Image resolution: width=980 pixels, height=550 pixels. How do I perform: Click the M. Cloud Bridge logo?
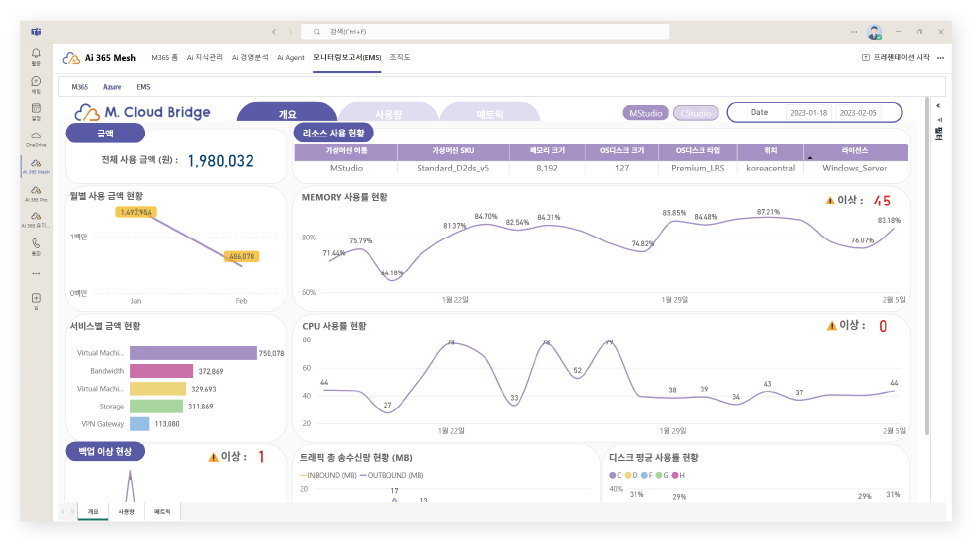[x=142, y=112]
